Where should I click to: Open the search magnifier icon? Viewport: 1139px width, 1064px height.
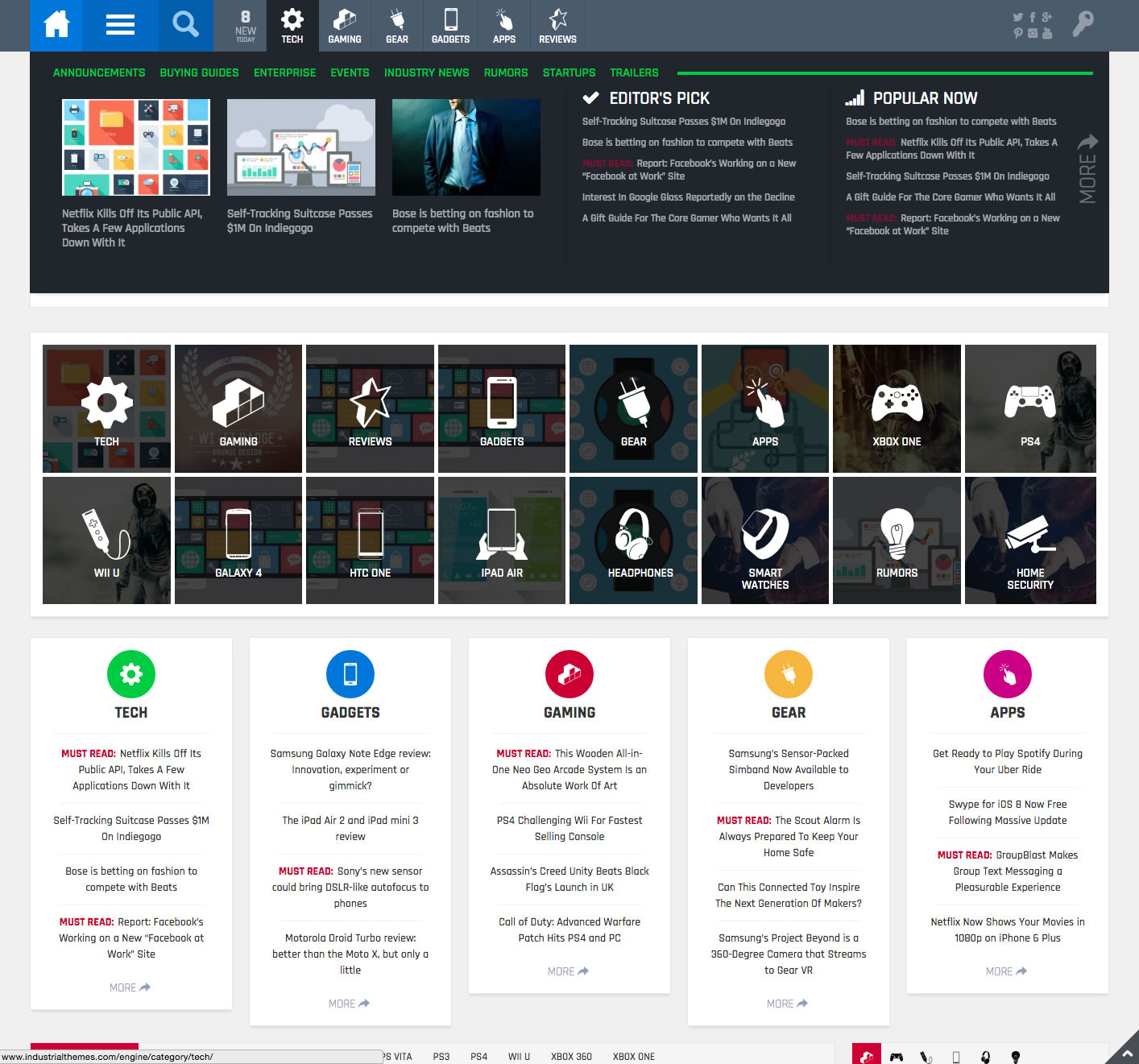pyautogui.click(x=185, y=25)
